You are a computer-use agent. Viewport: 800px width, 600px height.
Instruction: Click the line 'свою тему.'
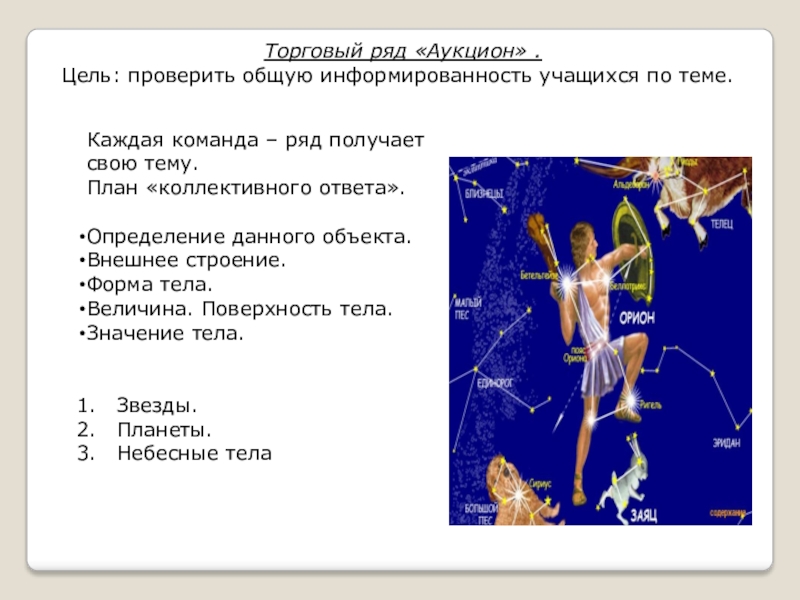coord(142,164)
